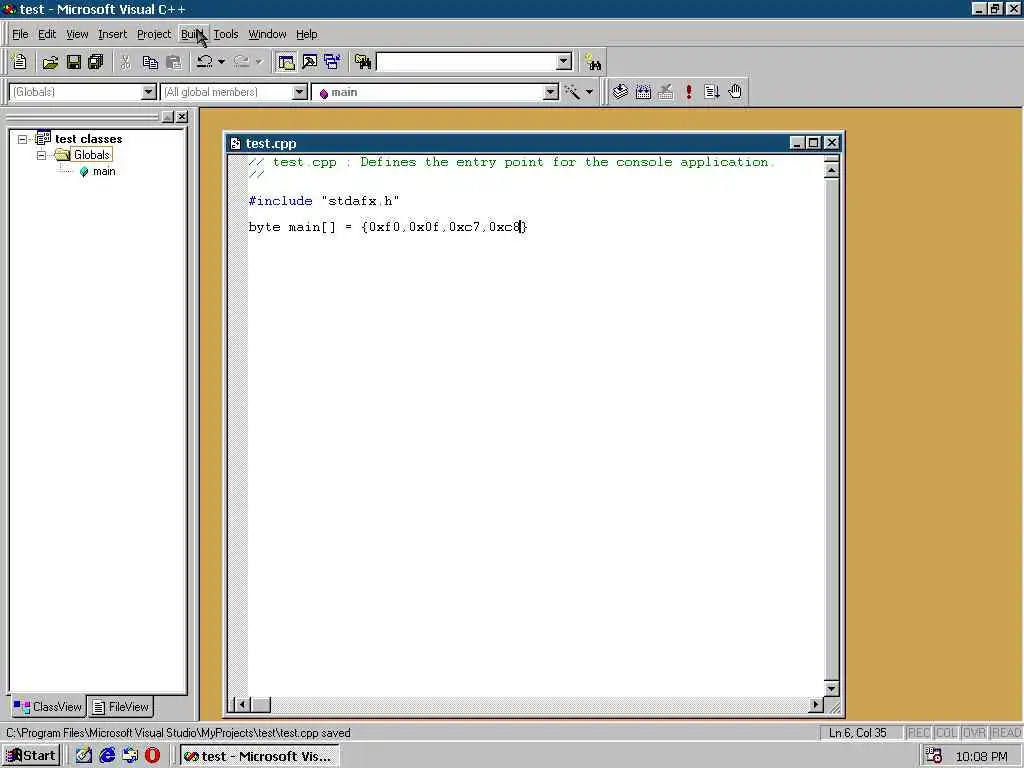Click the Go debug icon
Screen dimensions: 1024x768
(711, 92)
